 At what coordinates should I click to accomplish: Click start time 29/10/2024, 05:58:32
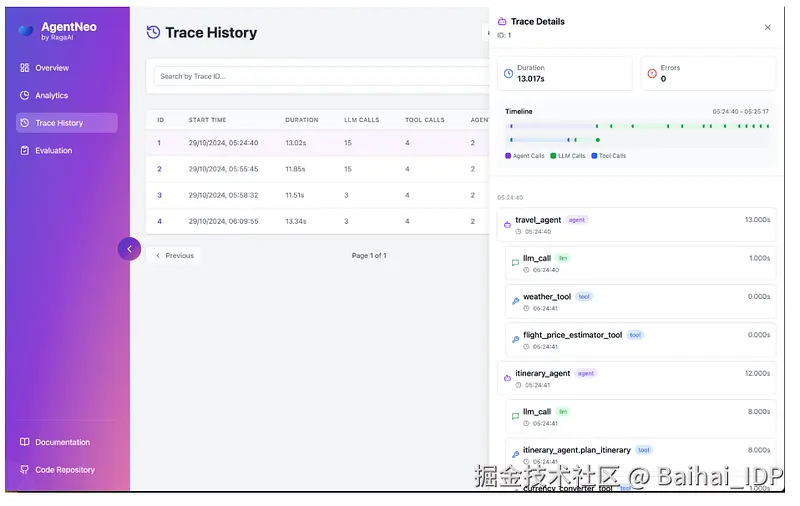coord(223,195)
